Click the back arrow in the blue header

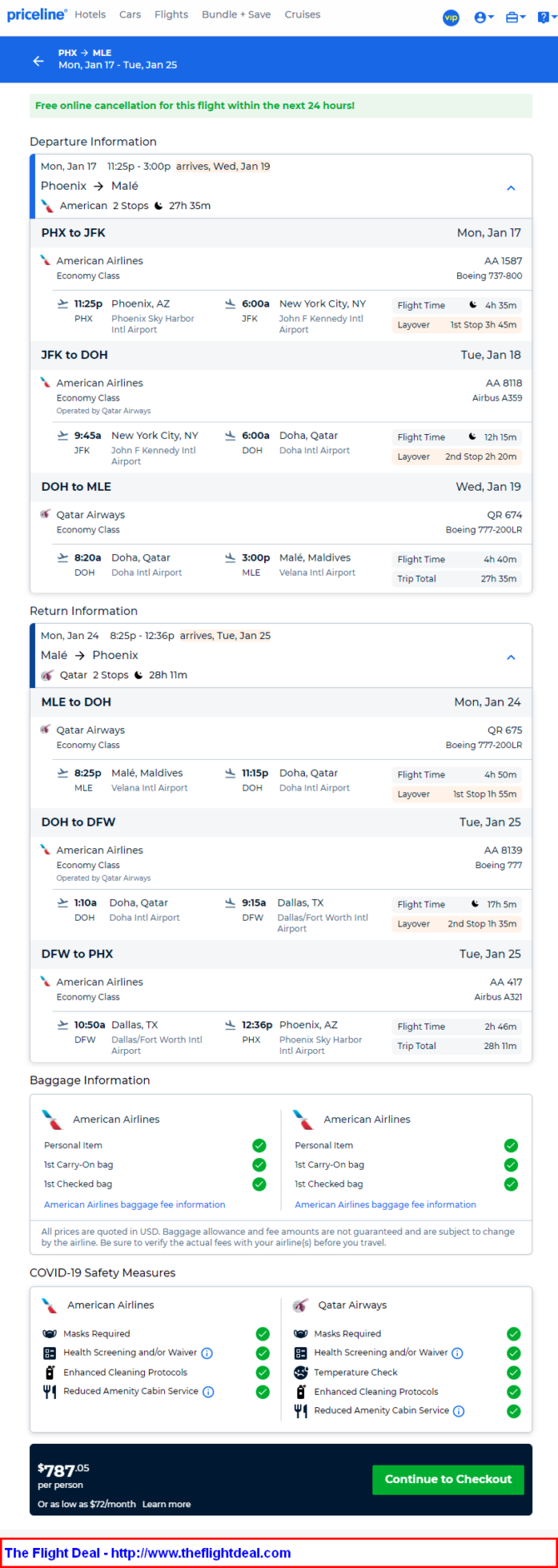[x=38, y=61]
